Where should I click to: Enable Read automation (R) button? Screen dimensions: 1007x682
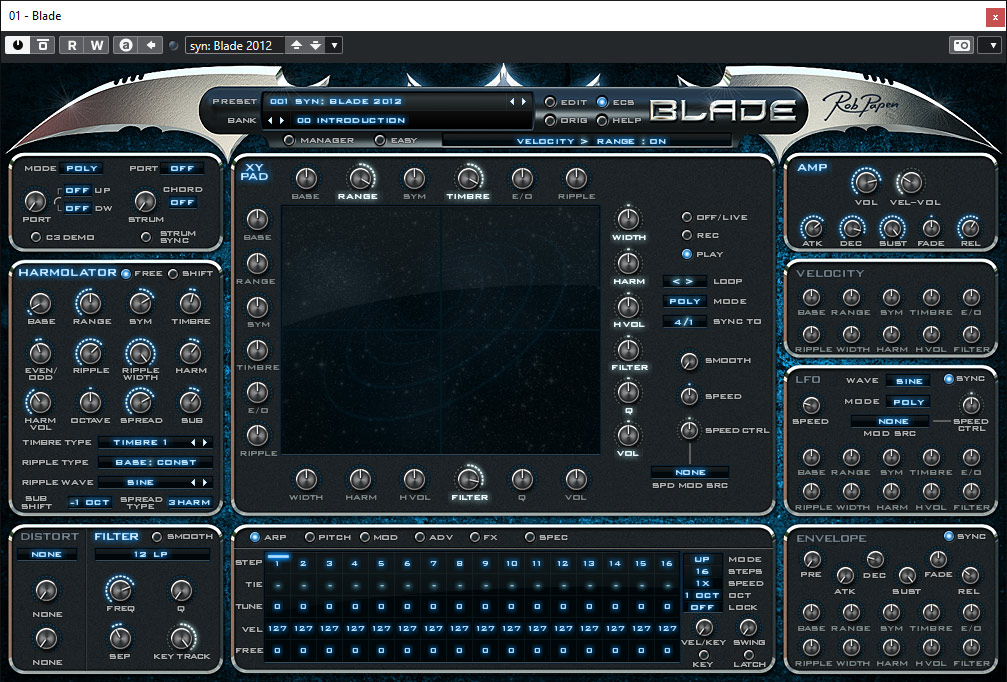click(72, 45)
